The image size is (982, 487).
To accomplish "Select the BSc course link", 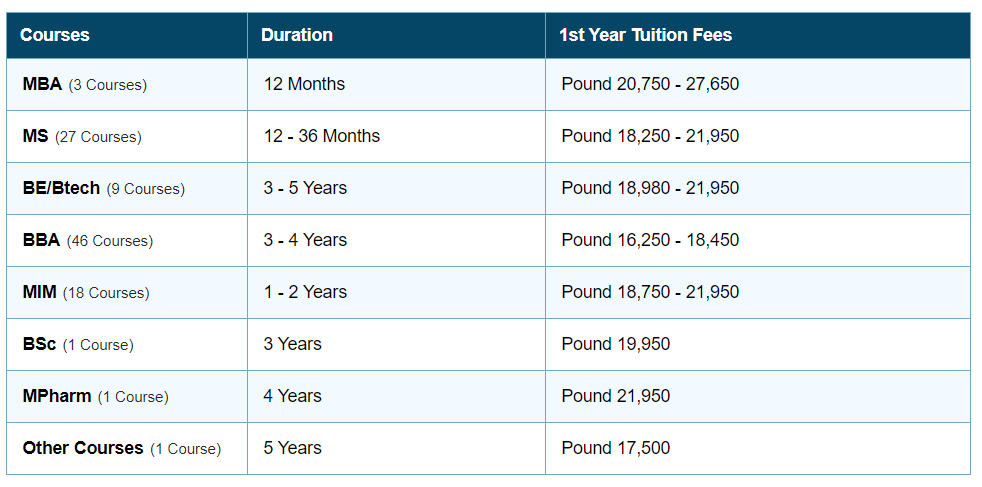I will click(39, 344).
